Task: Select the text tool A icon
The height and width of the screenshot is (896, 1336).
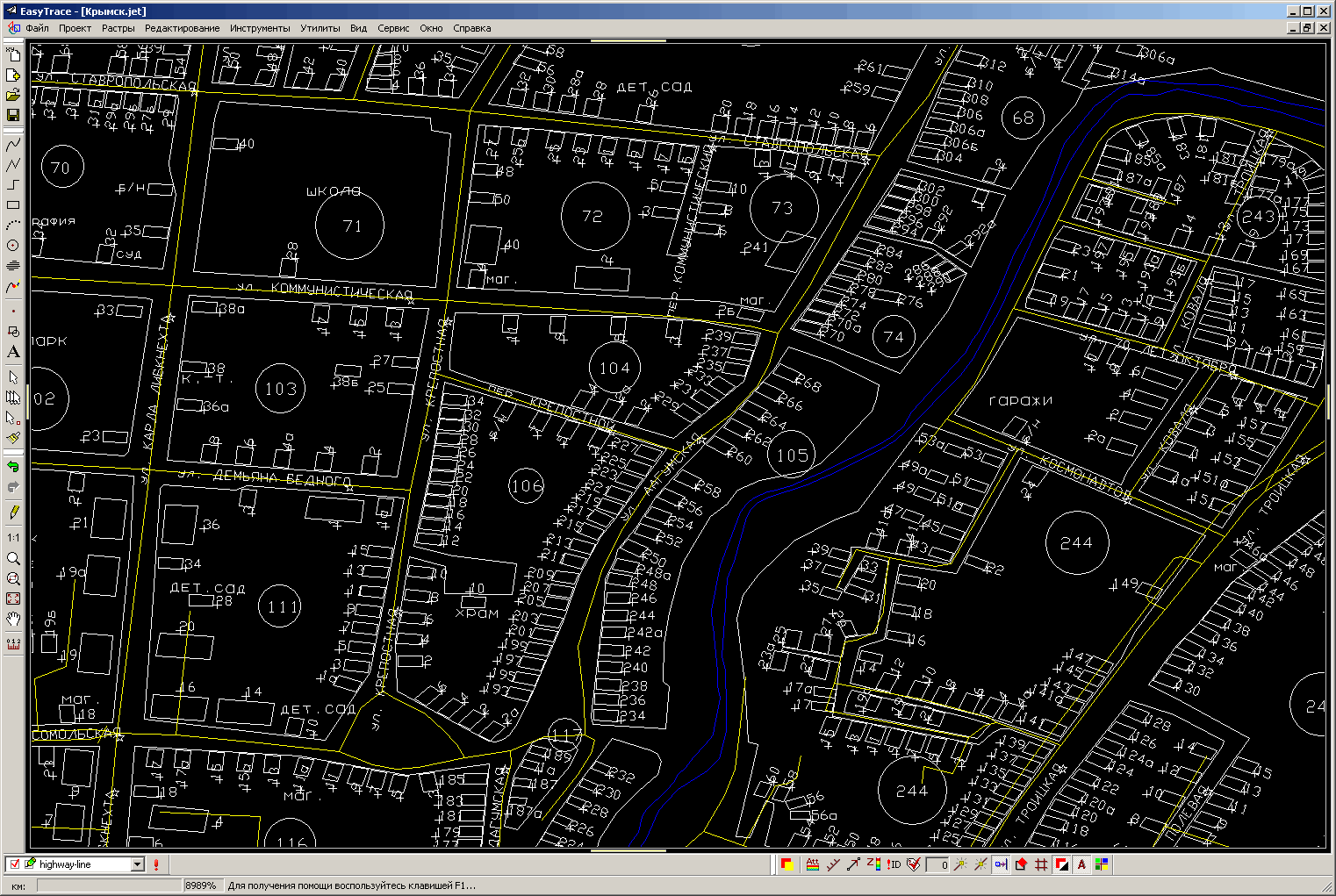Action: coord(13,352)
